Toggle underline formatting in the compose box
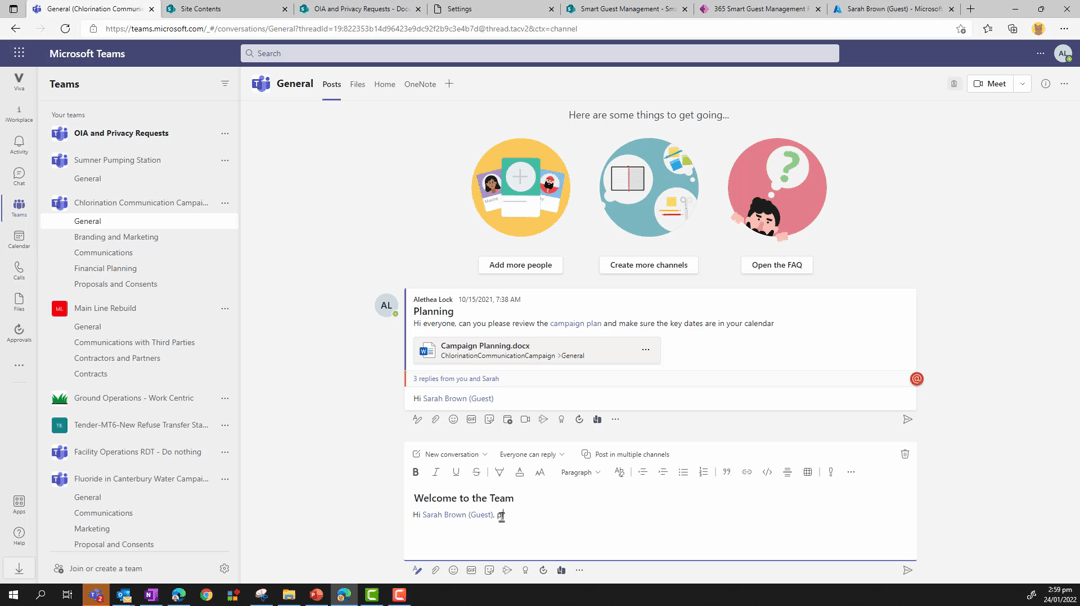Image resolution: width=1080 pixels, height=606 pixels. coord(456,472)
